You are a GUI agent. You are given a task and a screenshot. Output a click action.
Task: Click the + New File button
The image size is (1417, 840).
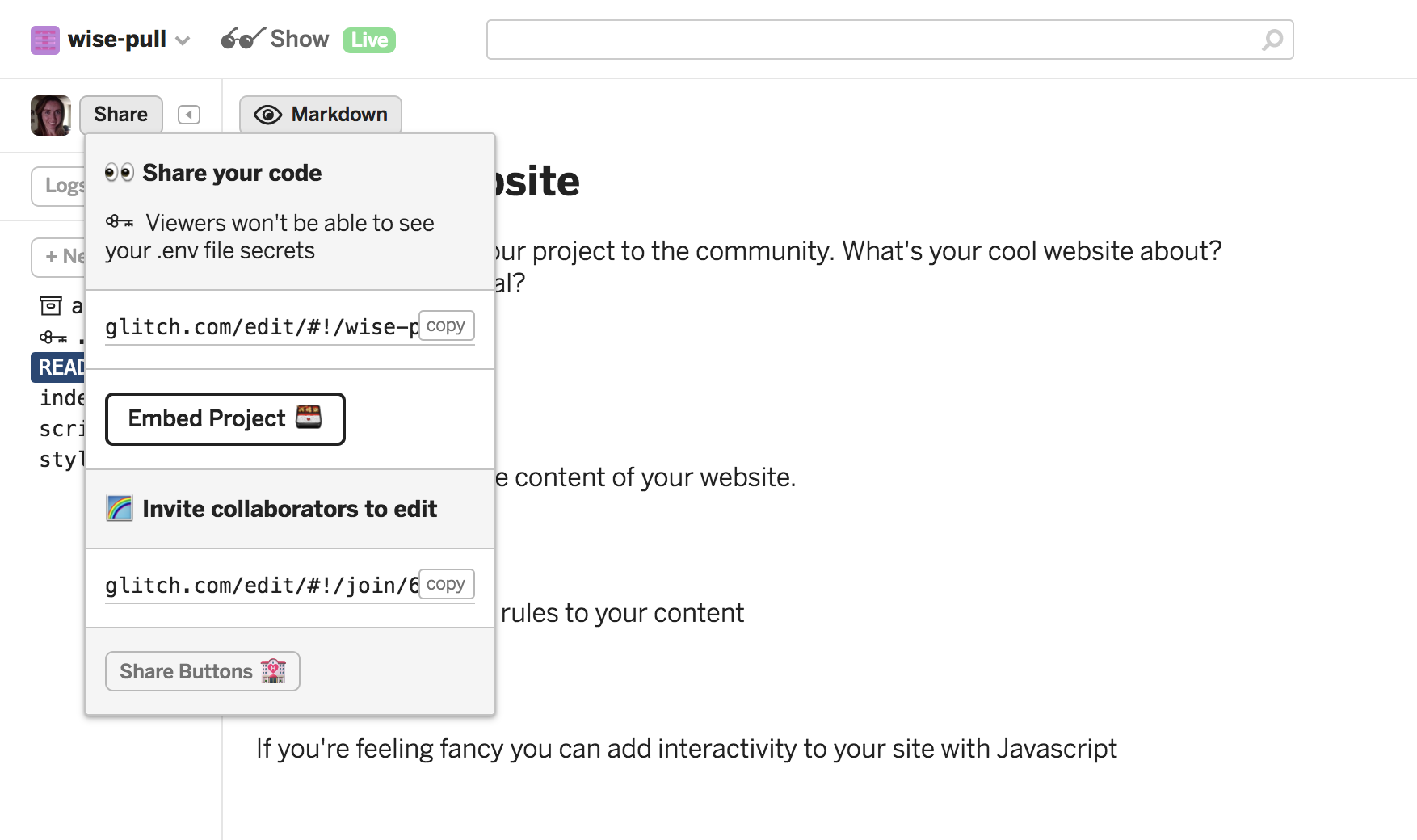click(x=58, y=257)
